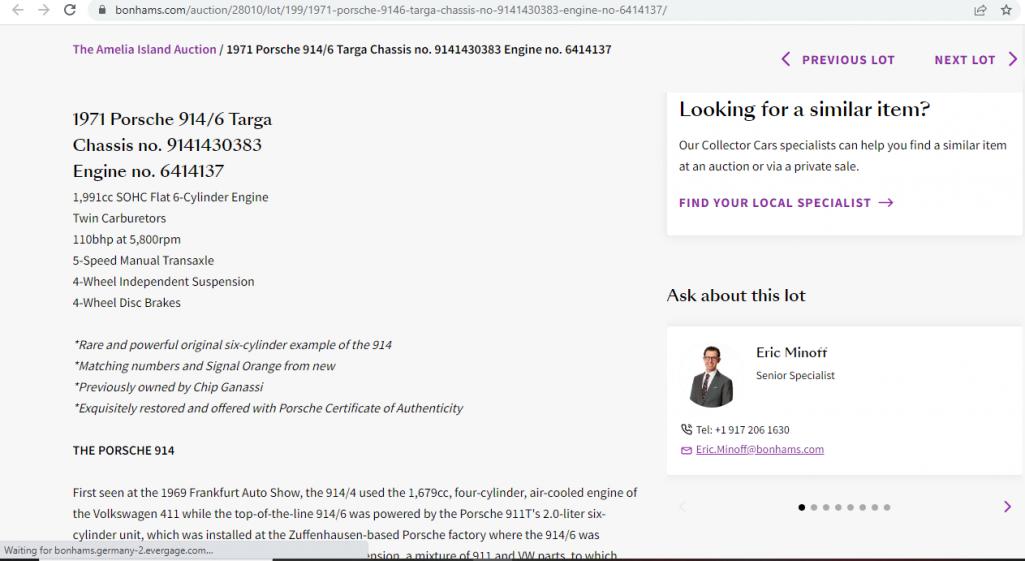1025x561 pixels.
Task: Click Find Your Local Specialist link
Action: [x=786, y=203]
